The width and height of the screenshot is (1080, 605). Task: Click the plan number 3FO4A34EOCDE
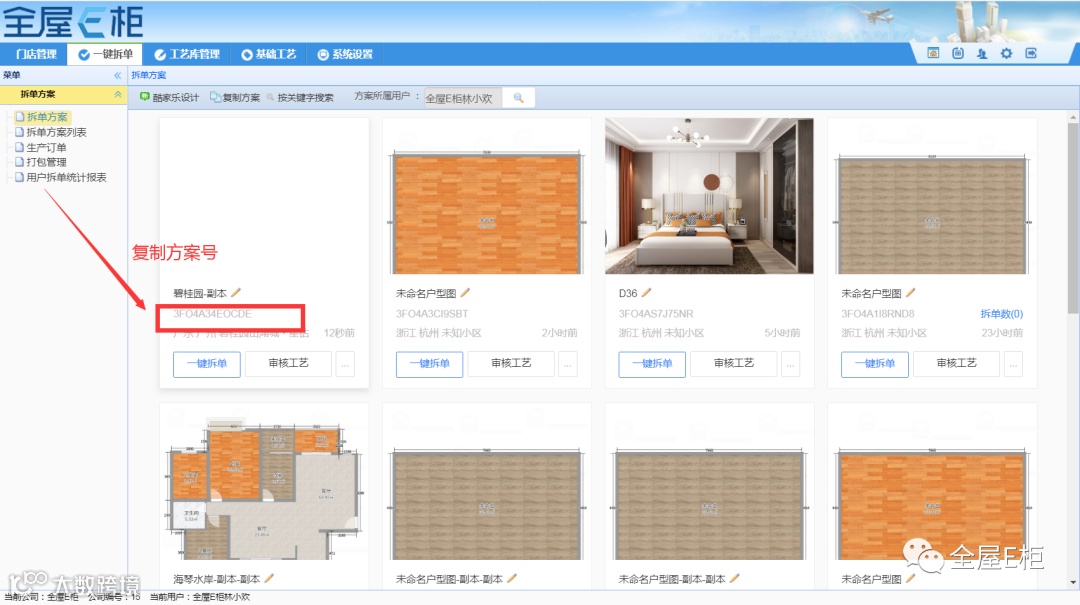pos(212,314)
